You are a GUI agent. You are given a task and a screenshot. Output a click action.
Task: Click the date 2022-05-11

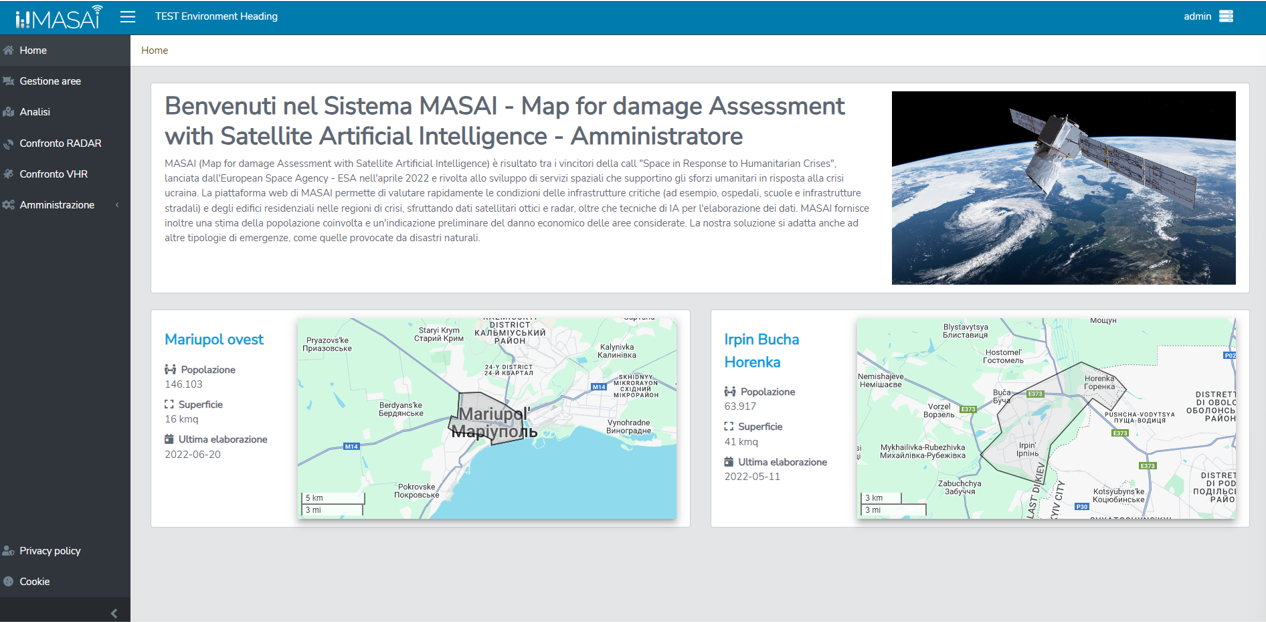pyautogui.click(x=753, y=477)
